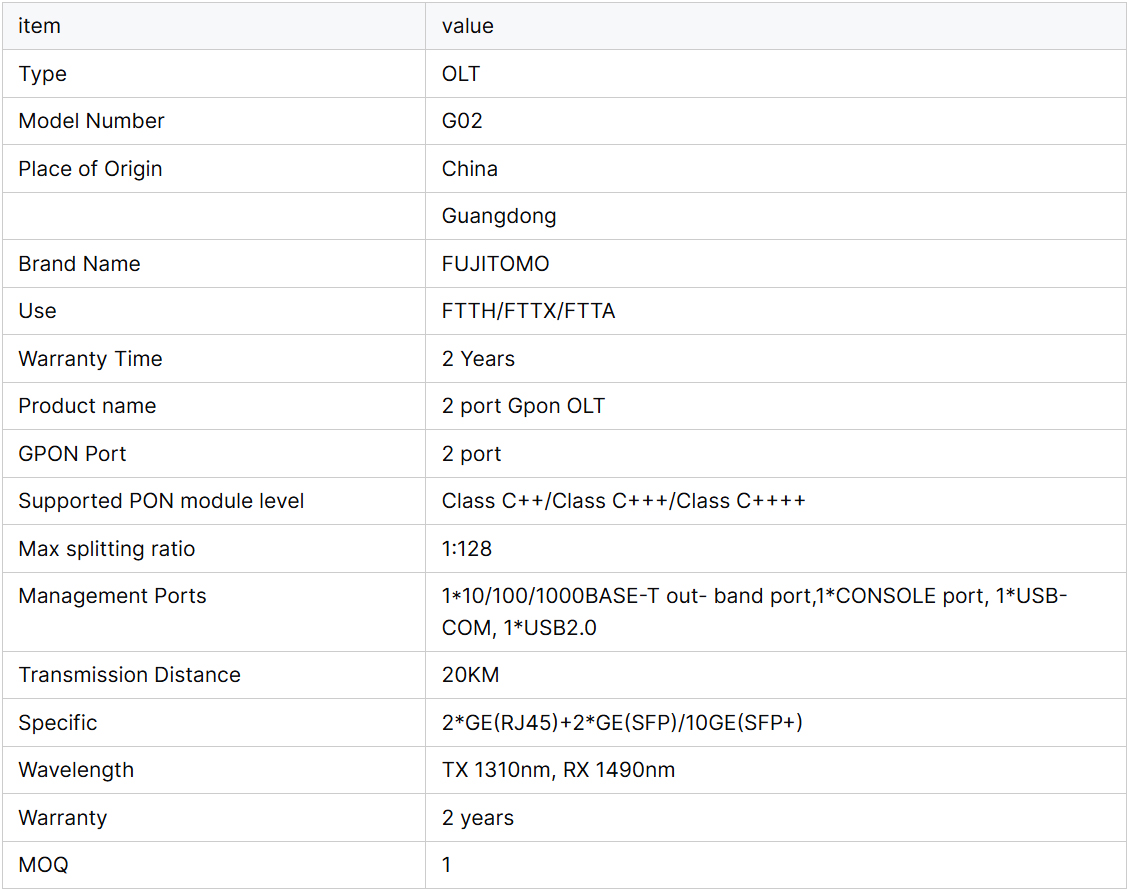The width and height of the screenshot is (1129, 890).
Task: Click the MOQ label
Action: pos(43,865)
